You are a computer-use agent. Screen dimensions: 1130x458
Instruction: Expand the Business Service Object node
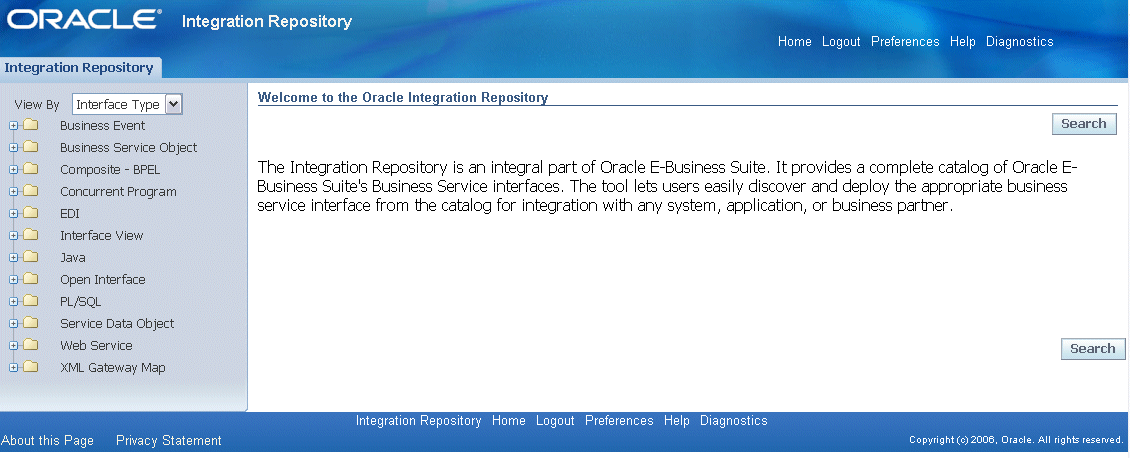(x=13, y=148)
